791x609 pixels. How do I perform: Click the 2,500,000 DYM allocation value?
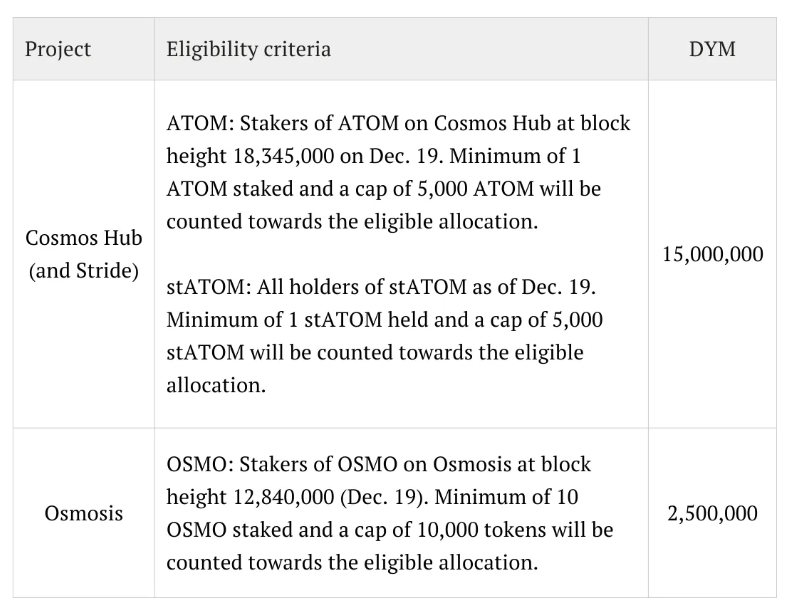(x=712, y=514)
